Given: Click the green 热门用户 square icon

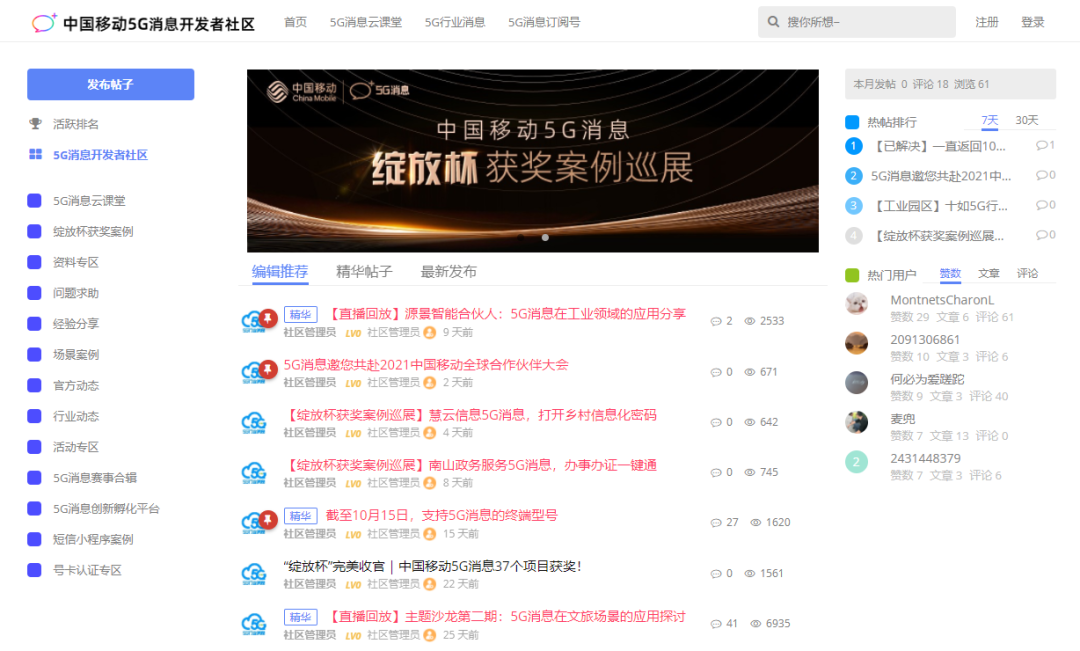Looking at the screenshot, I should coord(852,275).
